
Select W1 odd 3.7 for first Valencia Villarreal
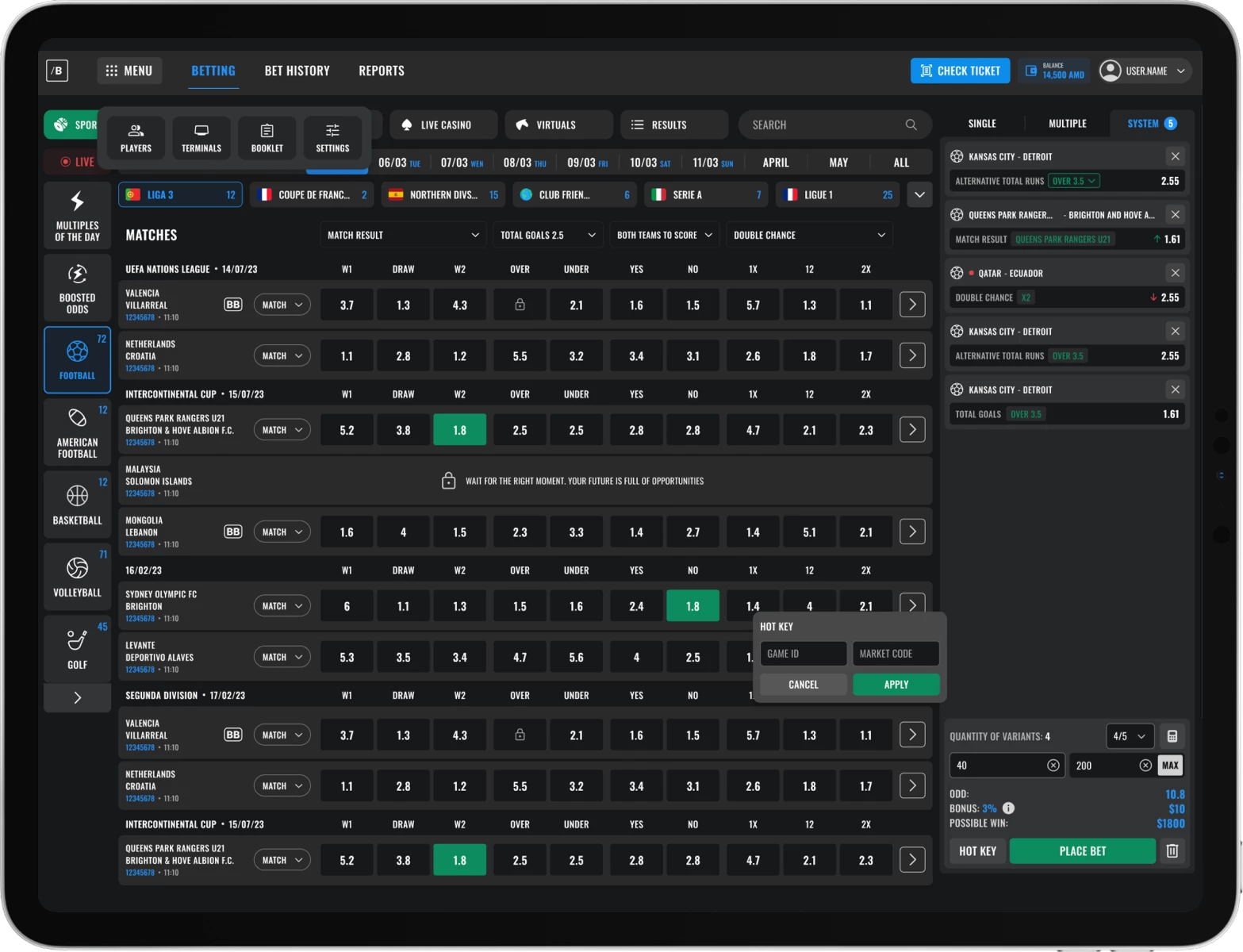click(347, 305)
